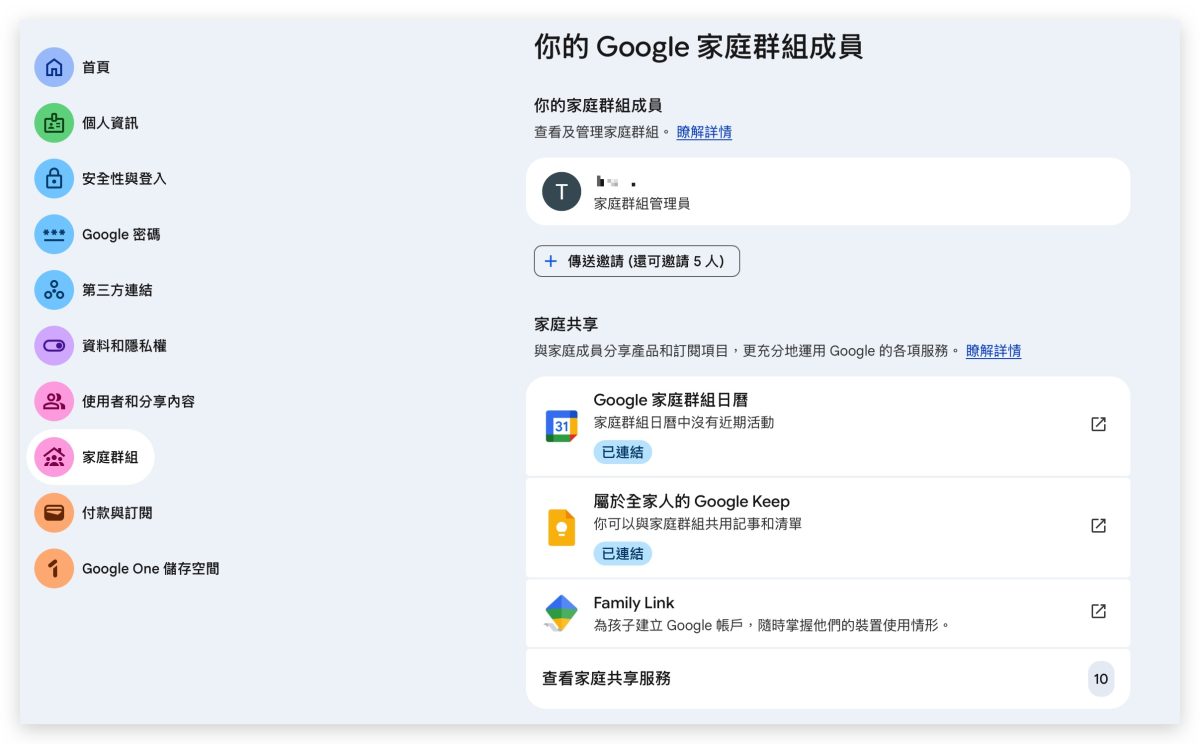Click the Google Keep app icon
Image resolution: width=1200 pixels, height=744 pixels.
click(x=561, y=527)
